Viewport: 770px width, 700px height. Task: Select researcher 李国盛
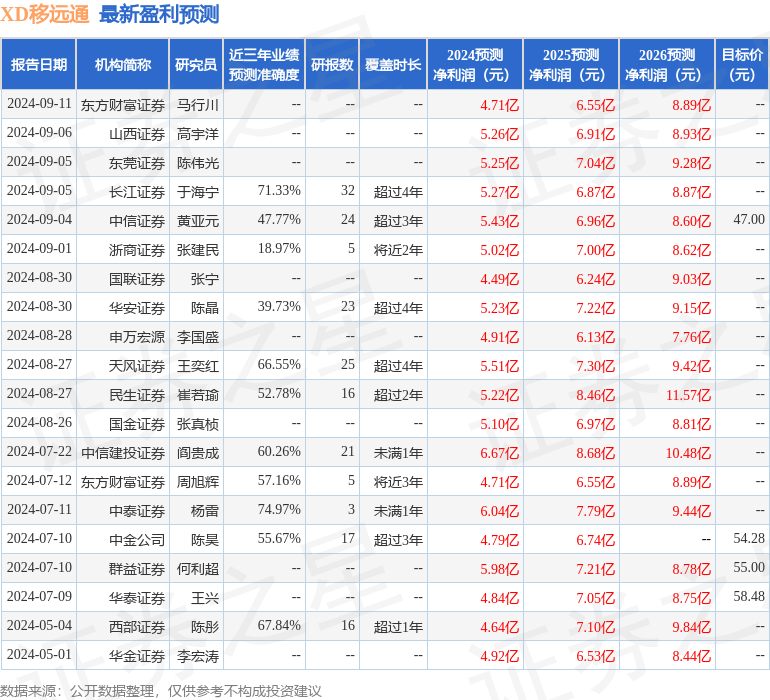click(x=198, y=336)
